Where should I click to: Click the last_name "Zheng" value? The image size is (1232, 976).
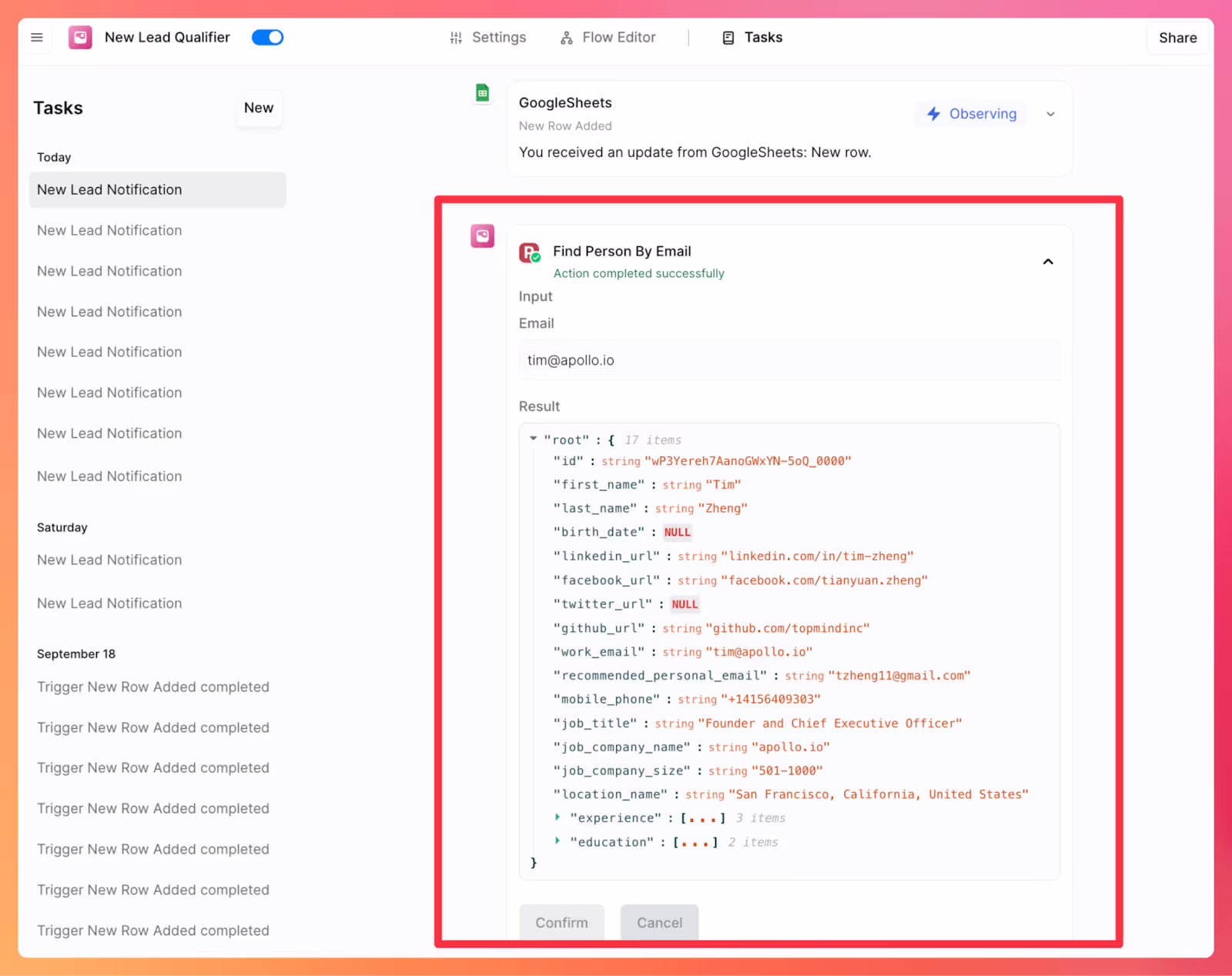722,508
